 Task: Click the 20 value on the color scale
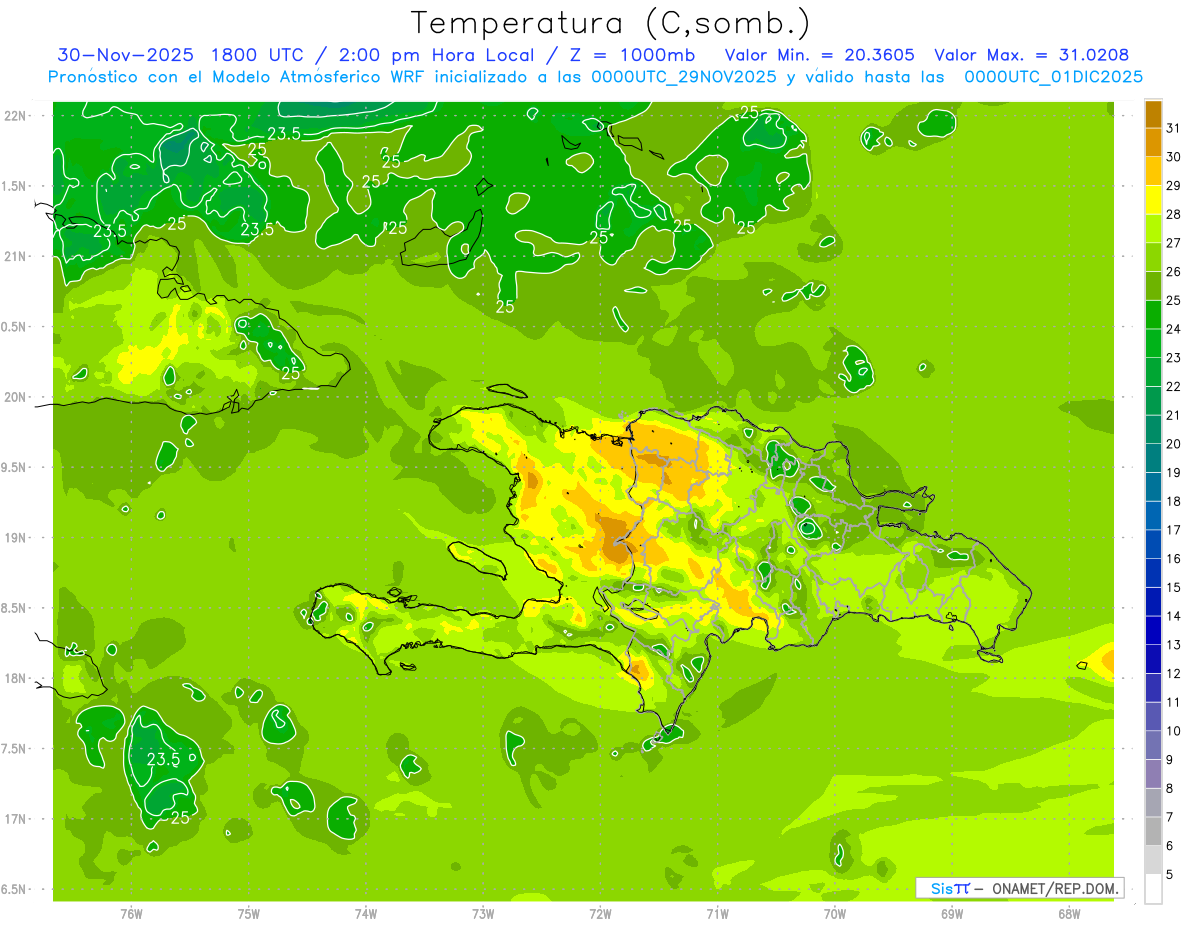click(x=1174, y=444)
